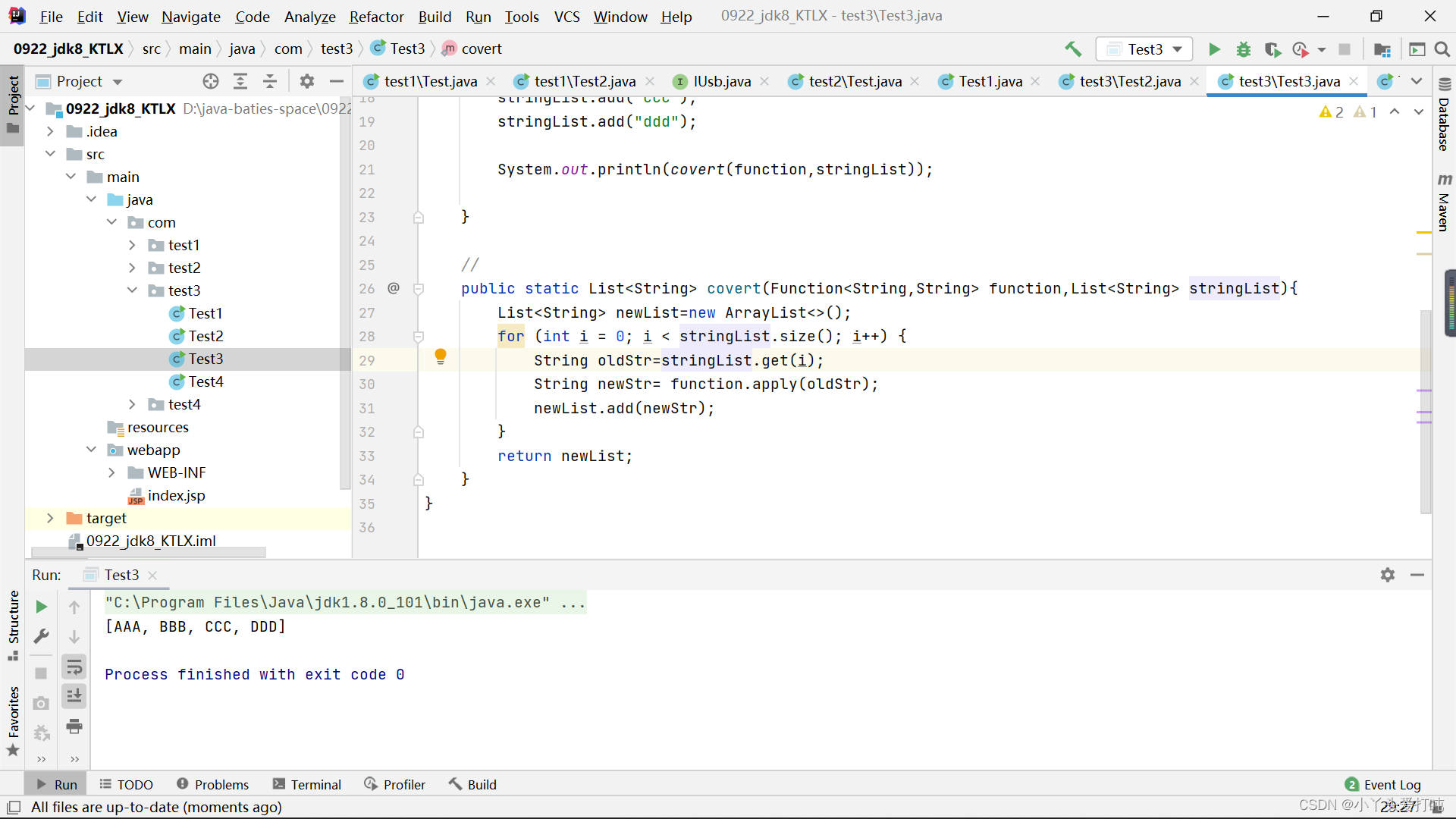1456x819 pixels.
Task: Expand the target folder
Action: click(50, 518)
